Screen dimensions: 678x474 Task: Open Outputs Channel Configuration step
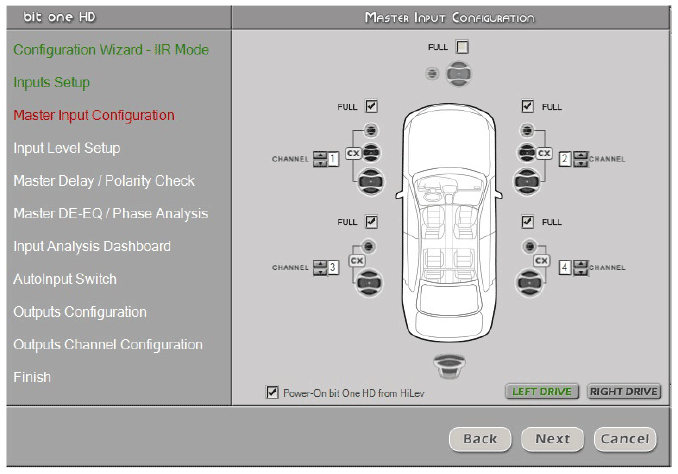(108, 344)
